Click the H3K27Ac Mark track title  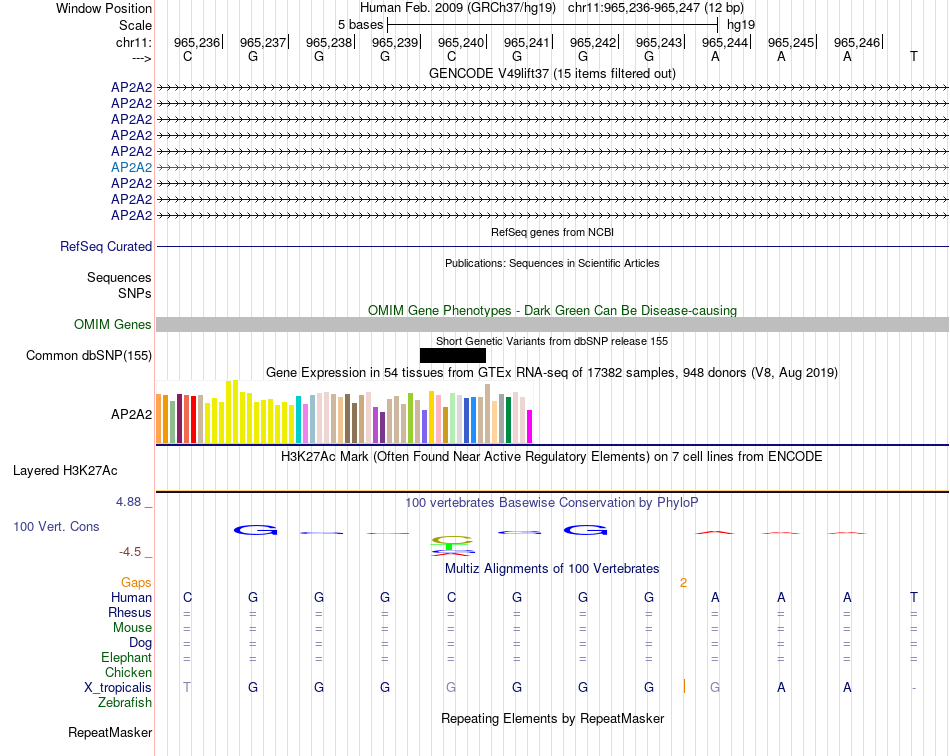point(552,456)
